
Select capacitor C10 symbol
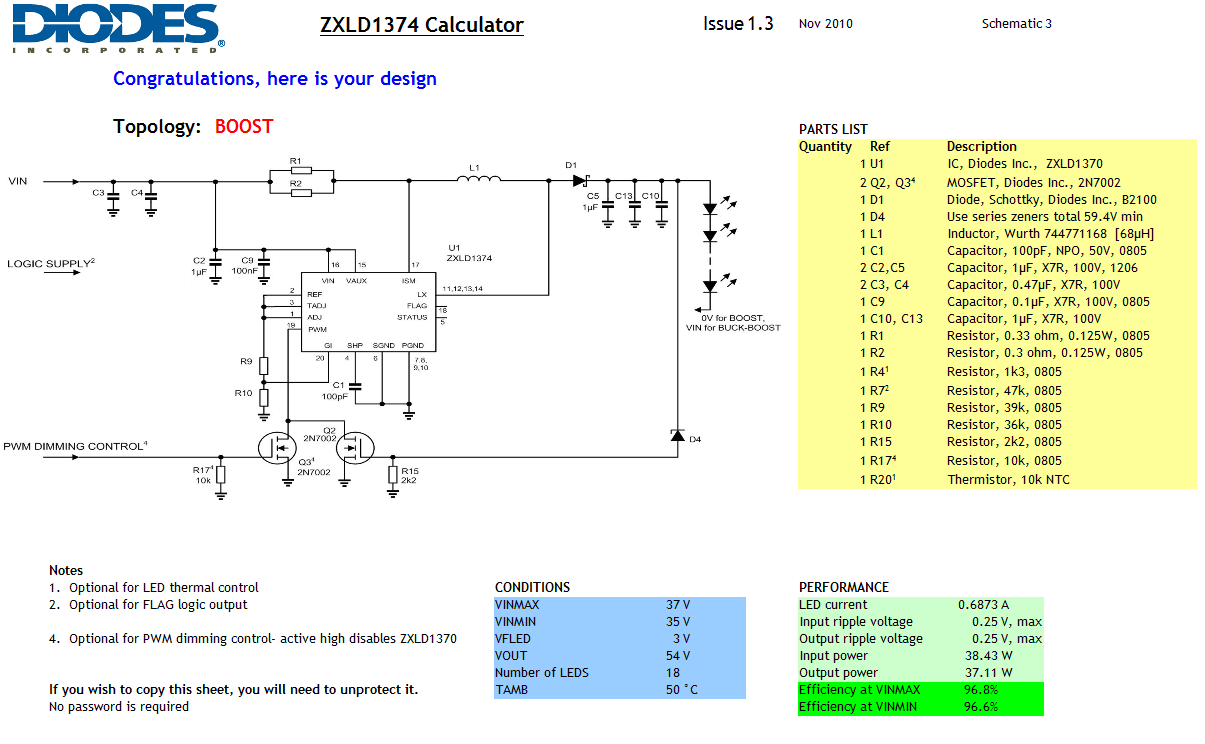(661, 205)
